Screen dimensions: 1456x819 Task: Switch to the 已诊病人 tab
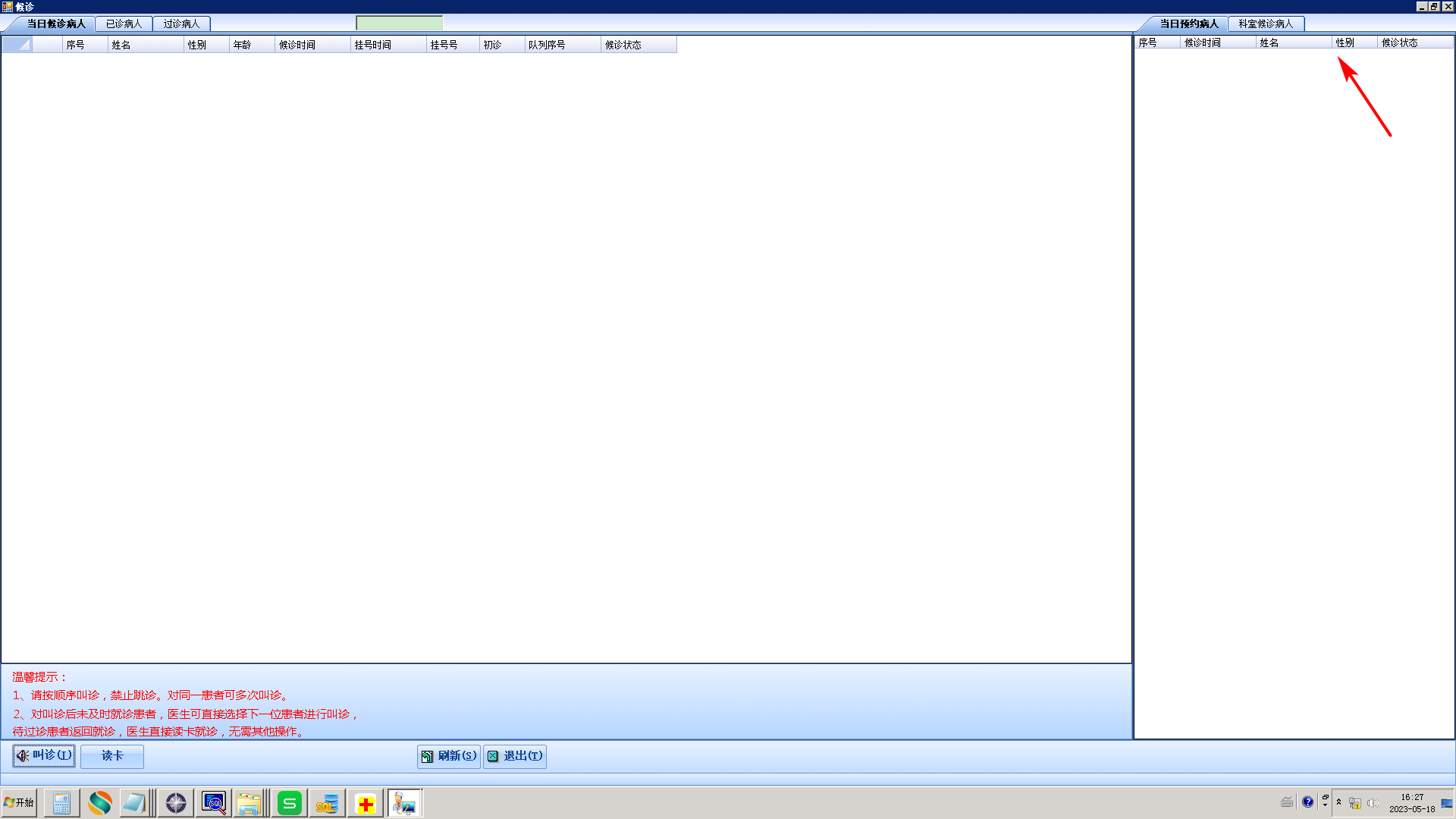(x=124, y=24)
